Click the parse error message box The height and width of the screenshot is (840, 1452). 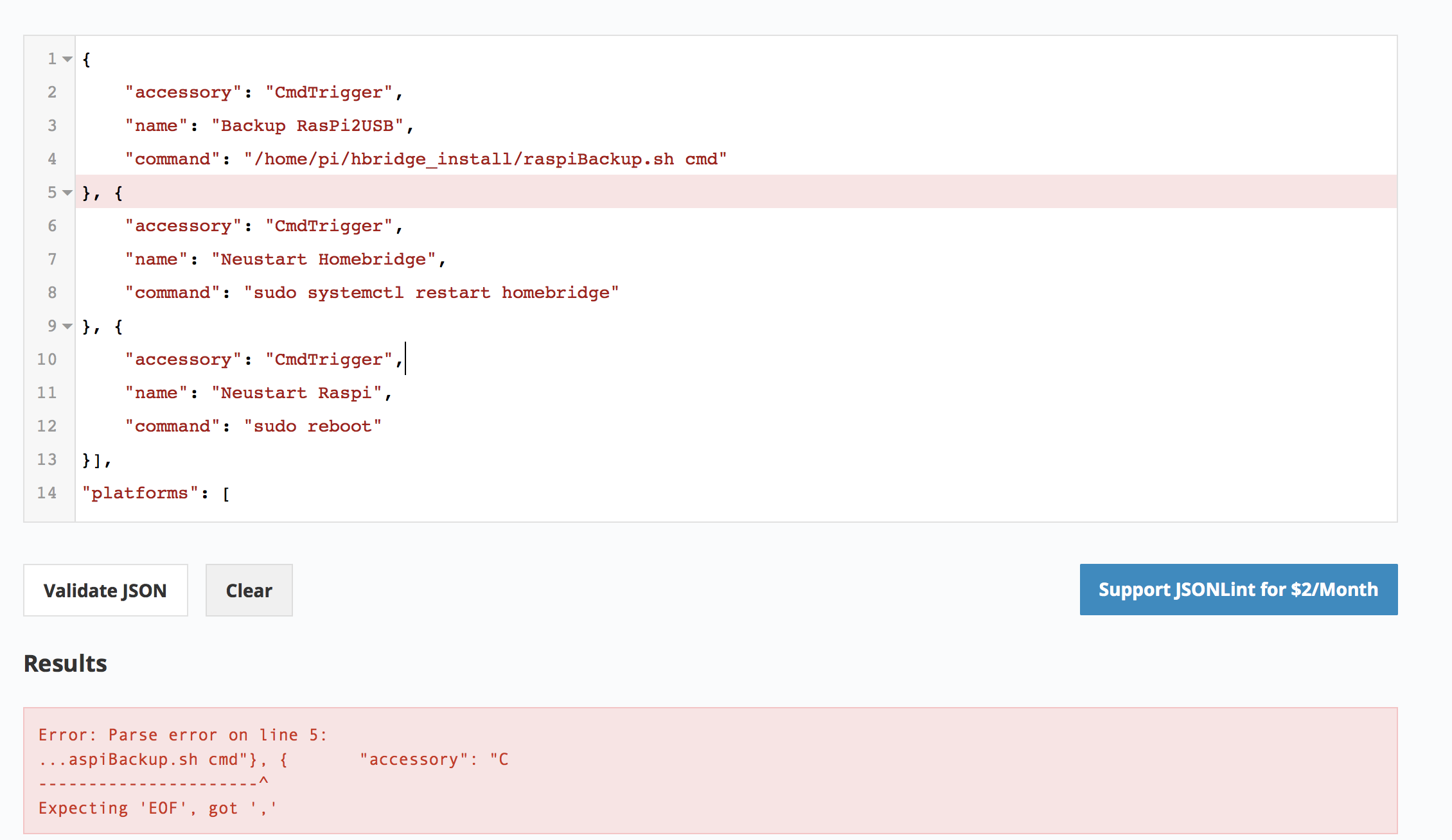click(710, 771)
